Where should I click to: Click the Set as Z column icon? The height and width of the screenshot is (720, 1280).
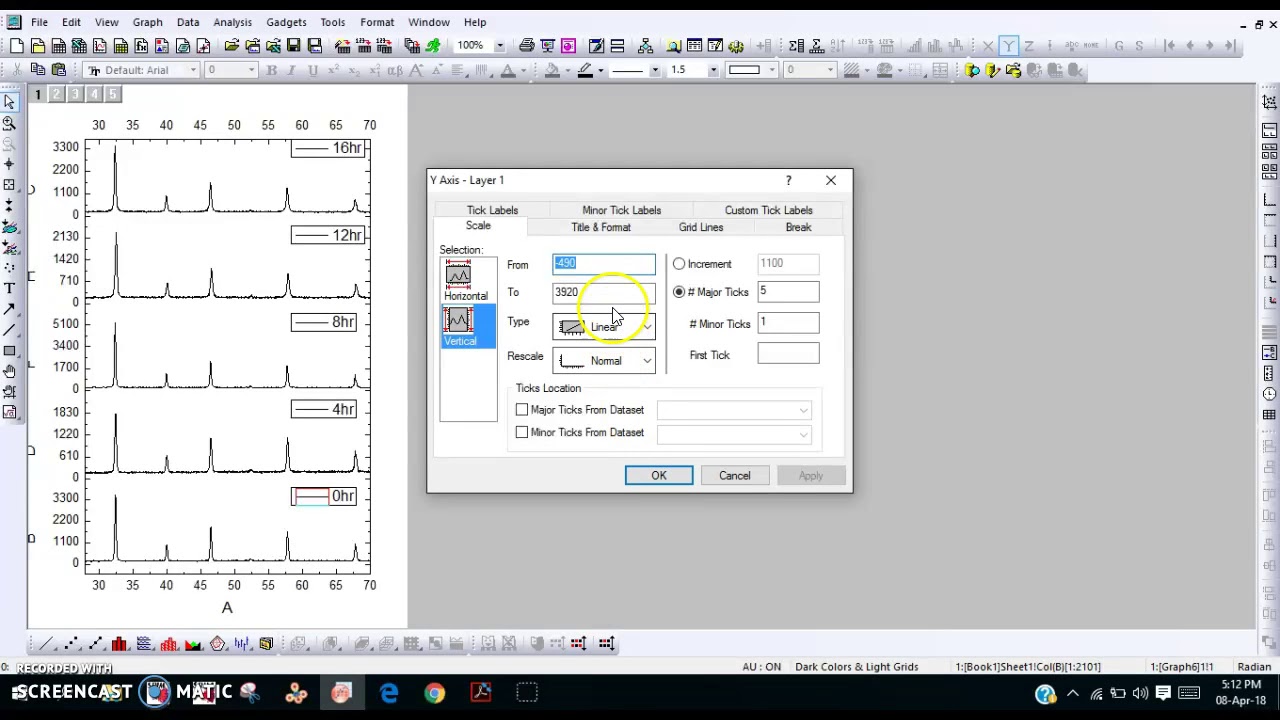pyautogui.click(x=1029, y=45)
